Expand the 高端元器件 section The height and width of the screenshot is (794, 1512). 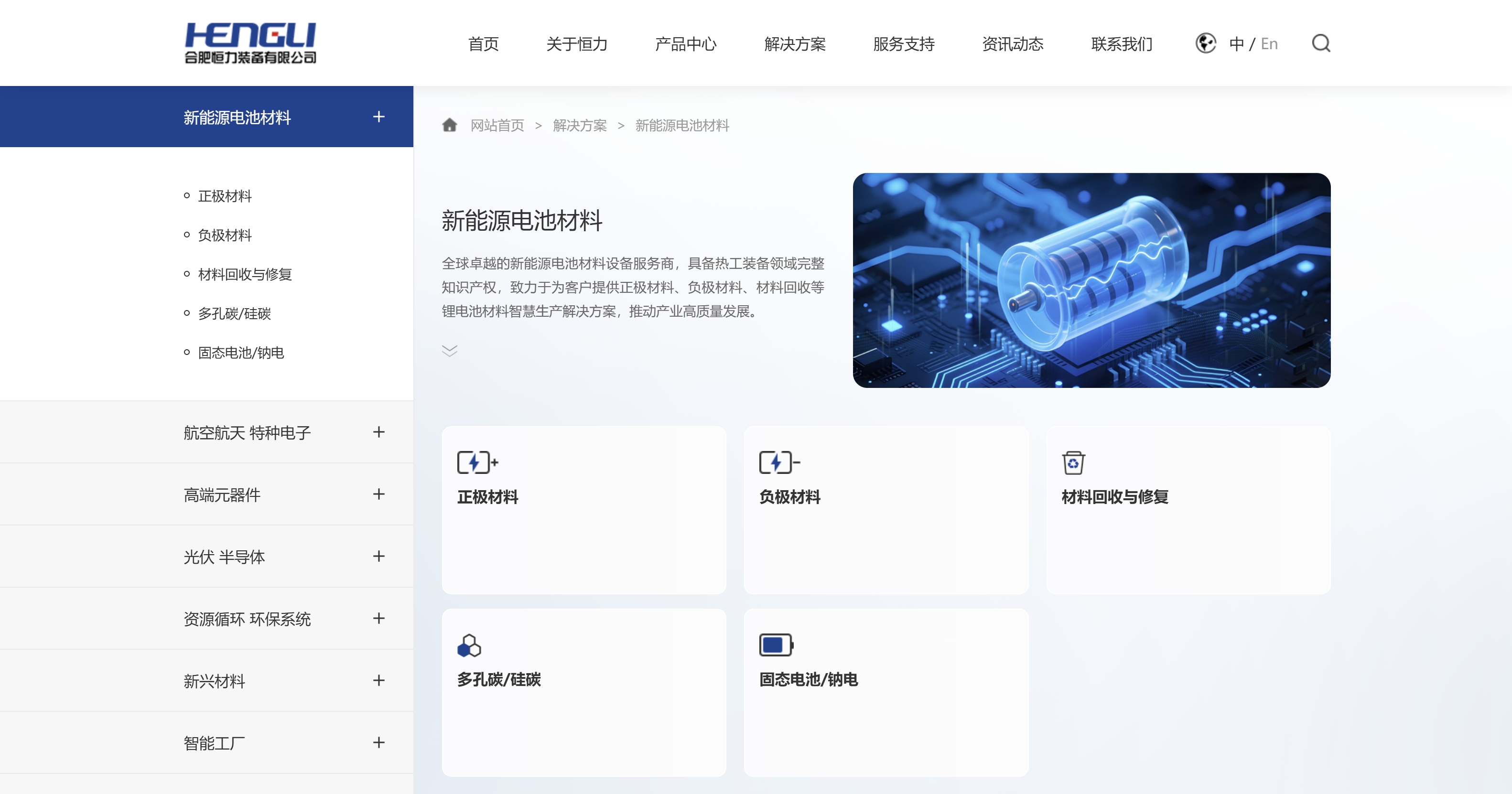pos(379,495)
